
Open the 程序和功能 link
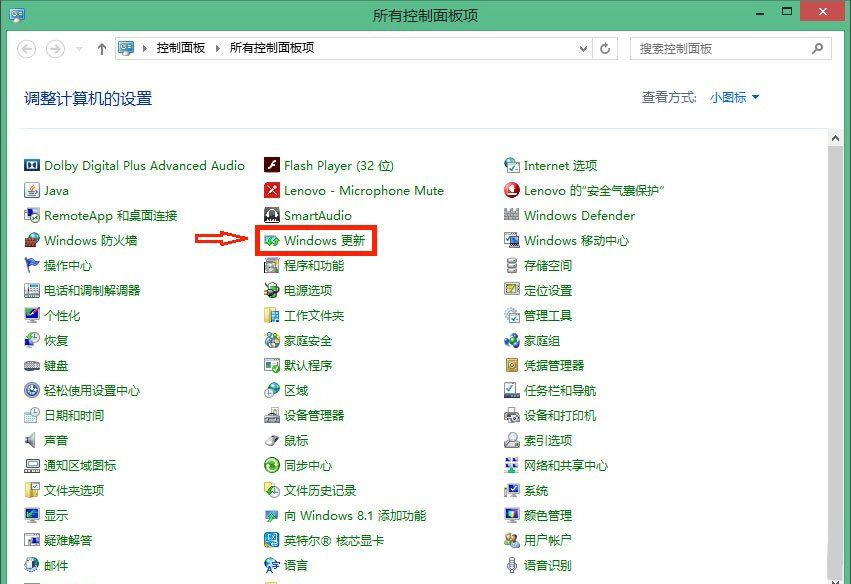tap(314, 265)
